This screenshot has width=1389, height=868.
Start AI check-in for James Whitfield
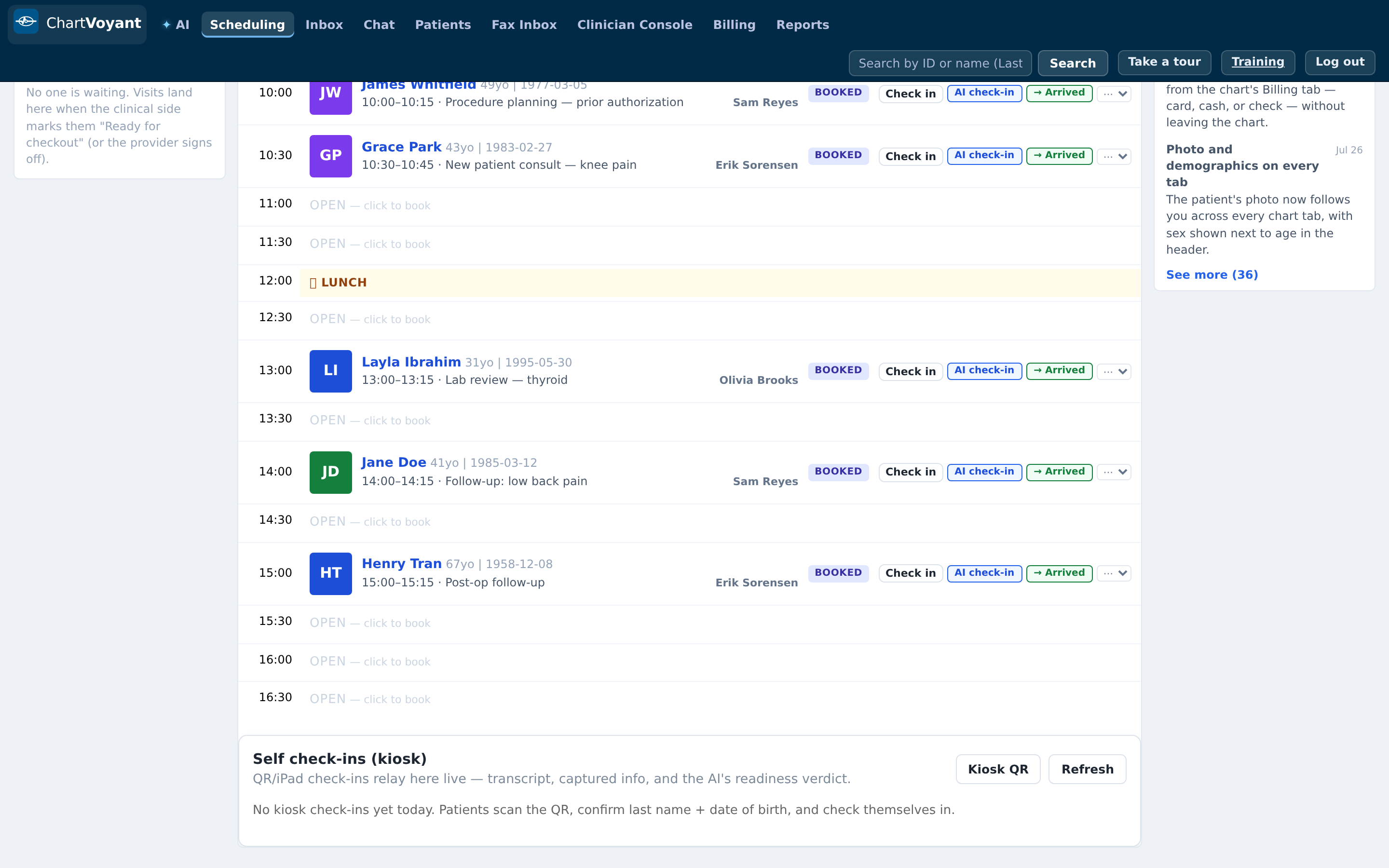tap(984, 93)
